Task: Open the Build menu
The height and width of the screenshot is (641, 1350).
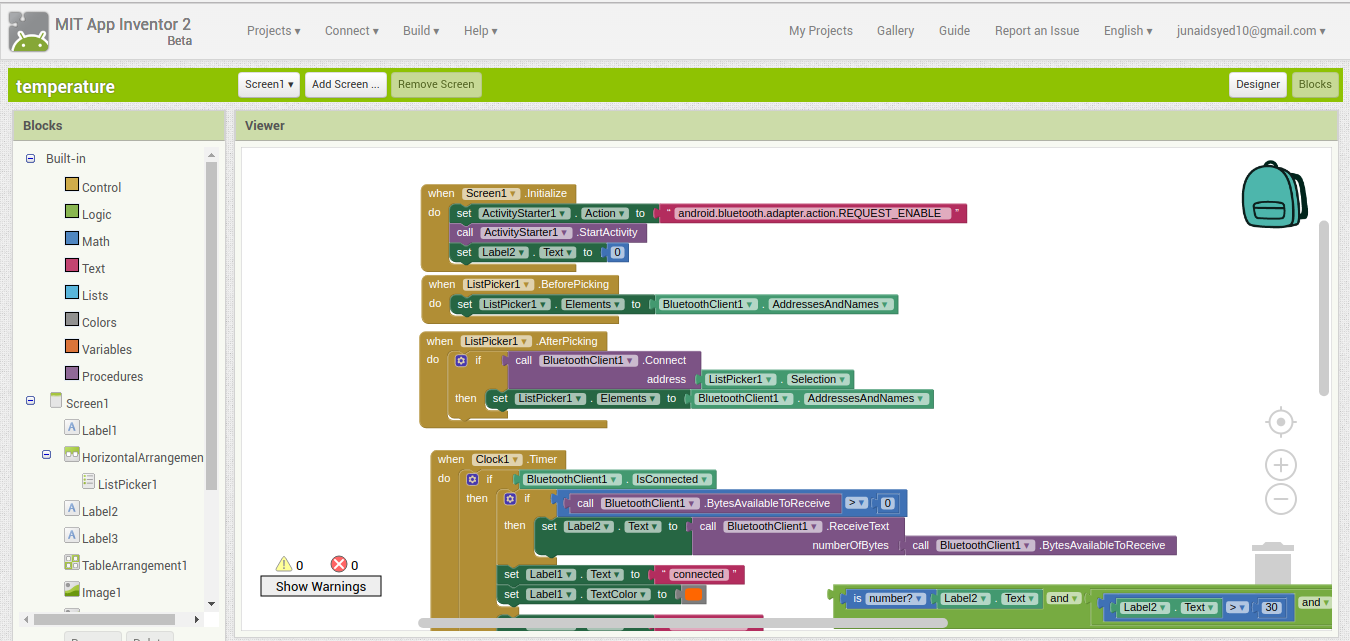Action: [x=421, y=31]
